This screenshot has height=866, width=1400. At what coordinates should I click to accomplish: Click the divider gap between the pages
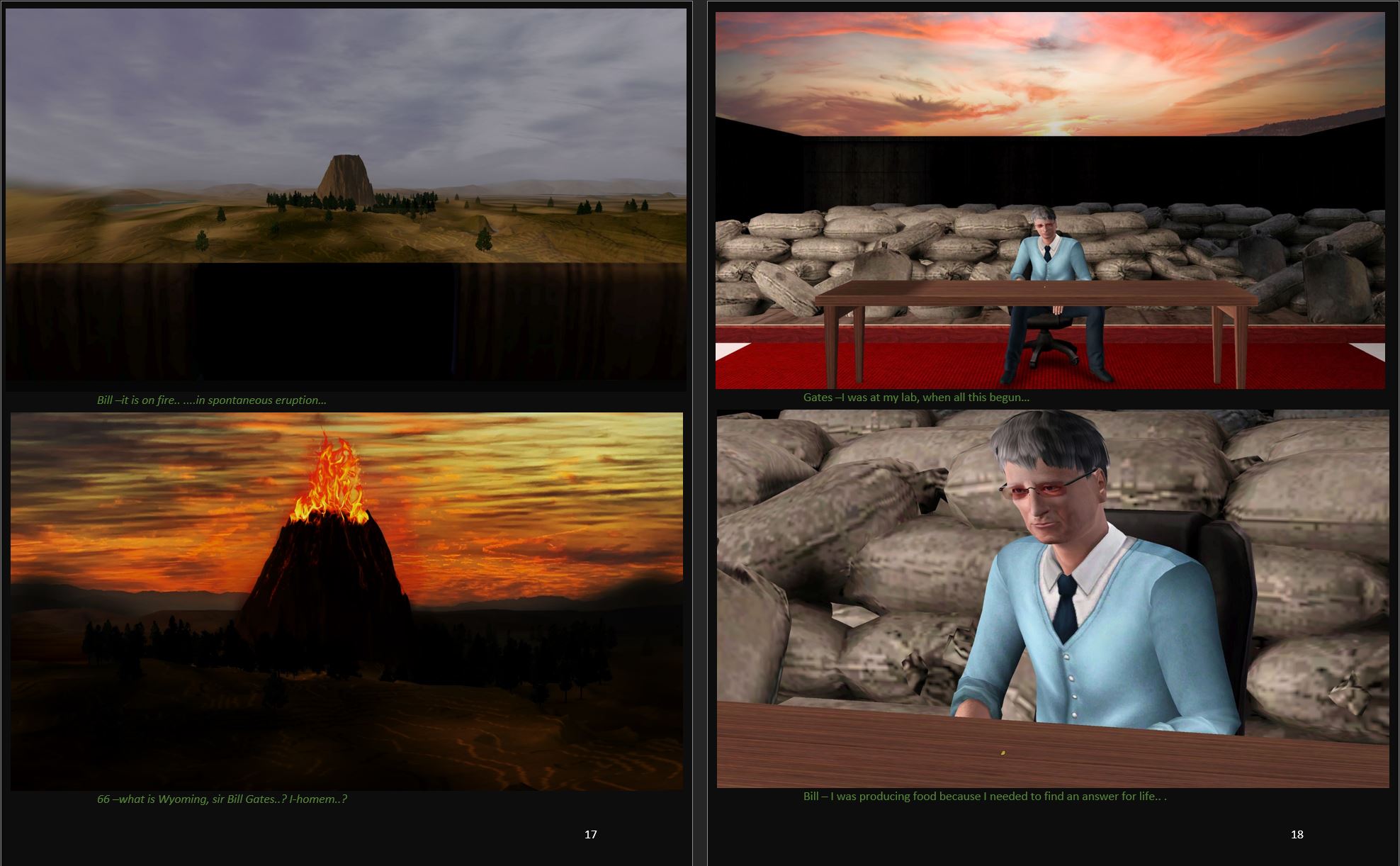699,425
